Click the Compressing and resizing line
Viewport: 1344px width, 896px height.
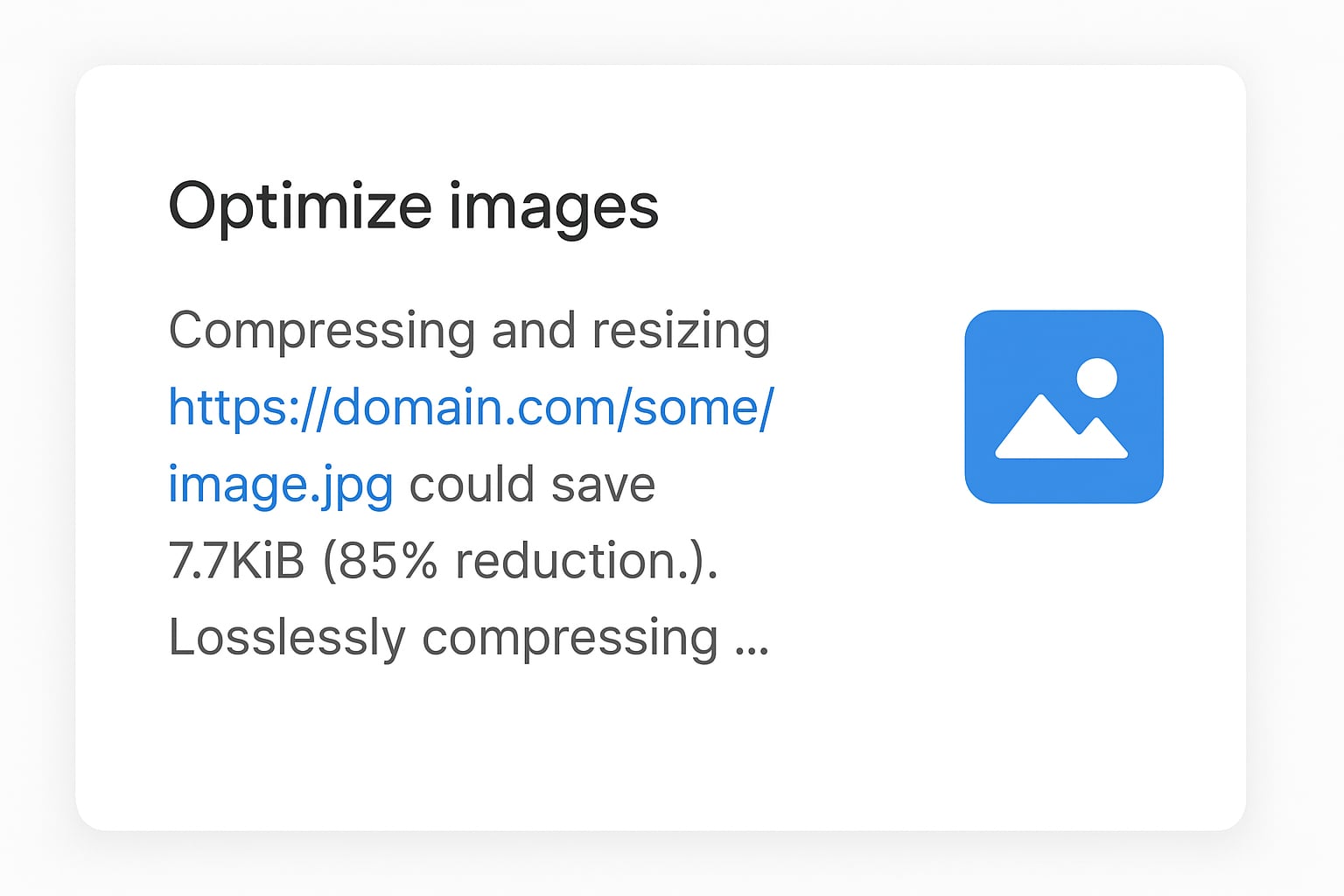click(470, 330)
